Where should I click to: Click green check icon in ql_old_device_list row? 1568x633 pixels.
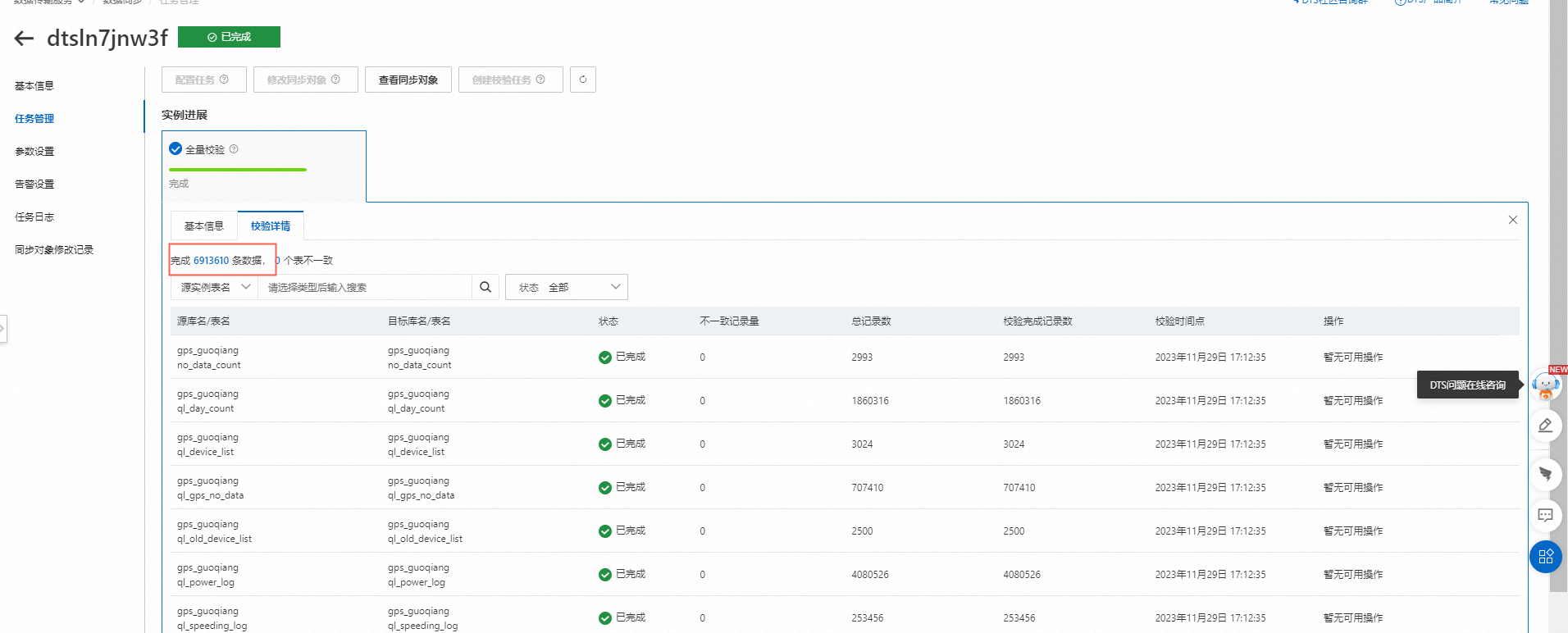[605, 531]
